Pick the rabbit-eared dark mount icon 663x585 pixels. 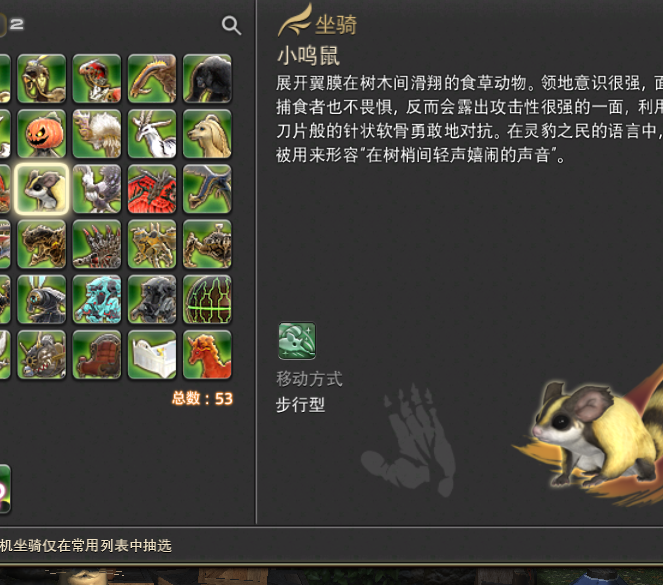click(x=42, y=299)
